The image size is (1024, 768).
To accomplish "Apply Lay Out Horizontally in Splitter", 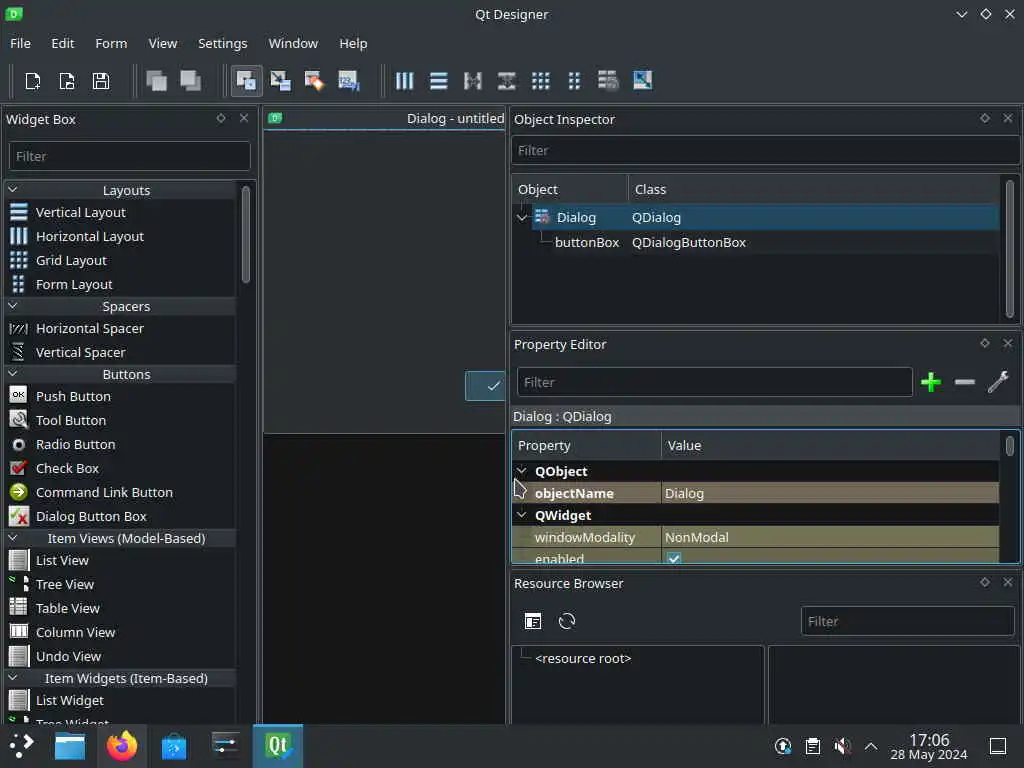I will [473, 81].
